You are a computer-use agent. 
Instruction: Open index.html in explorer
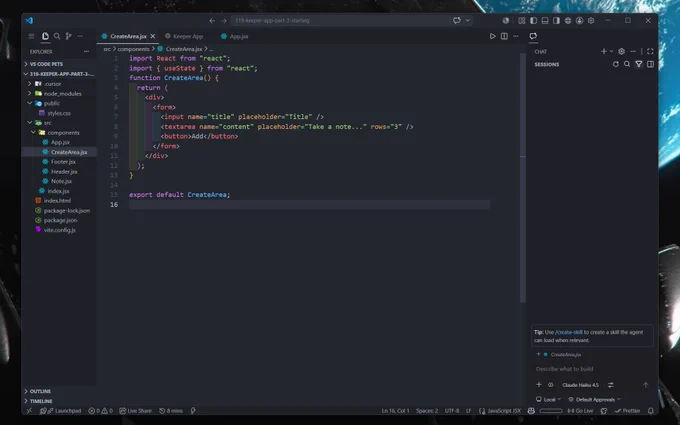tap(59, 200)
